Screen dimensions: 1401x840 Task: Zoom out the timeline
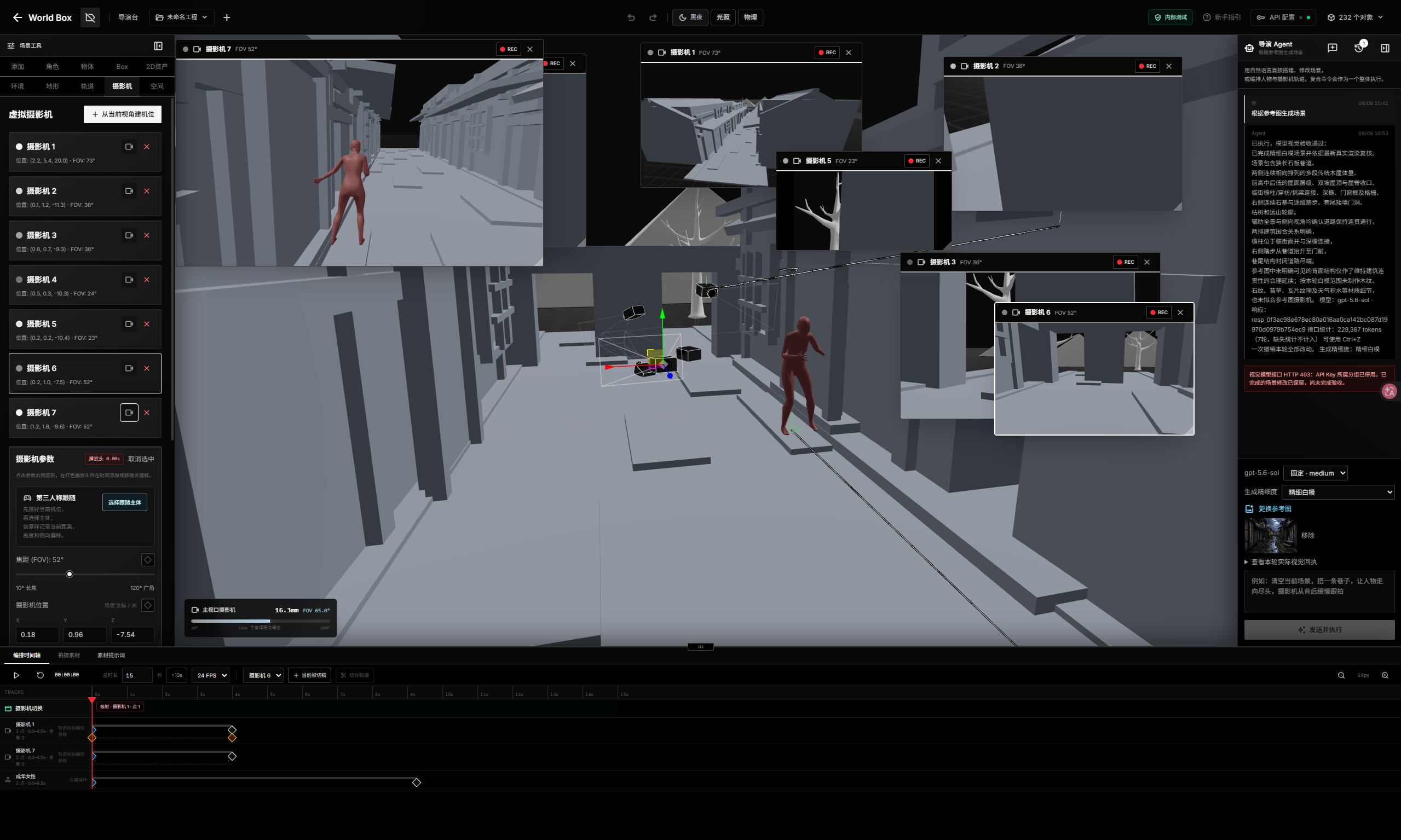point(1341,675)
